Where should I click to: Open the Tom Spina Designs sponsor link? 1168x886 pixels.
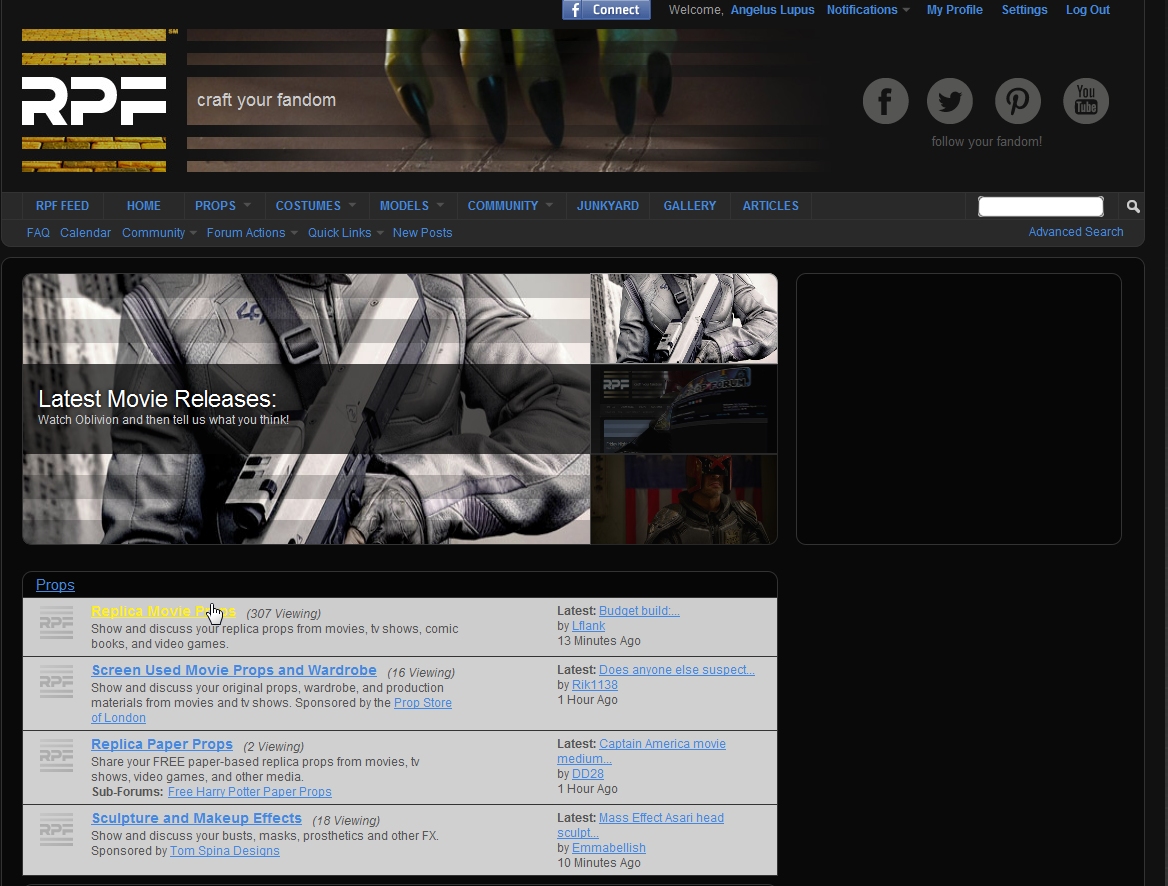coord(224,850)
